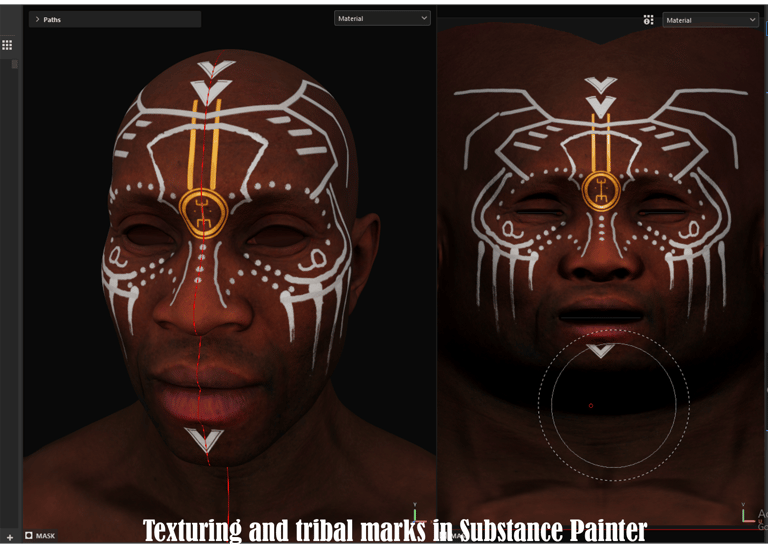Click the small scroll handle below the grid icon
The width and height of the screenshot is (768, 548).
[x=15, y=64]
